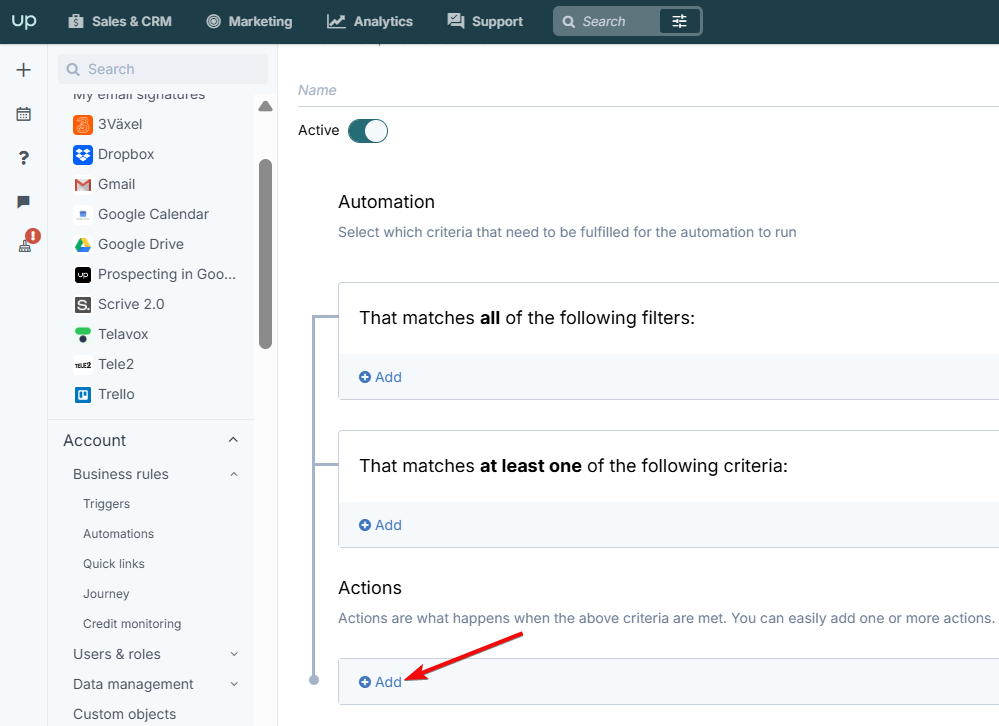Click magnifier icon in sidebar search
This screenshot has height=726, width=999.
point(73,69)
